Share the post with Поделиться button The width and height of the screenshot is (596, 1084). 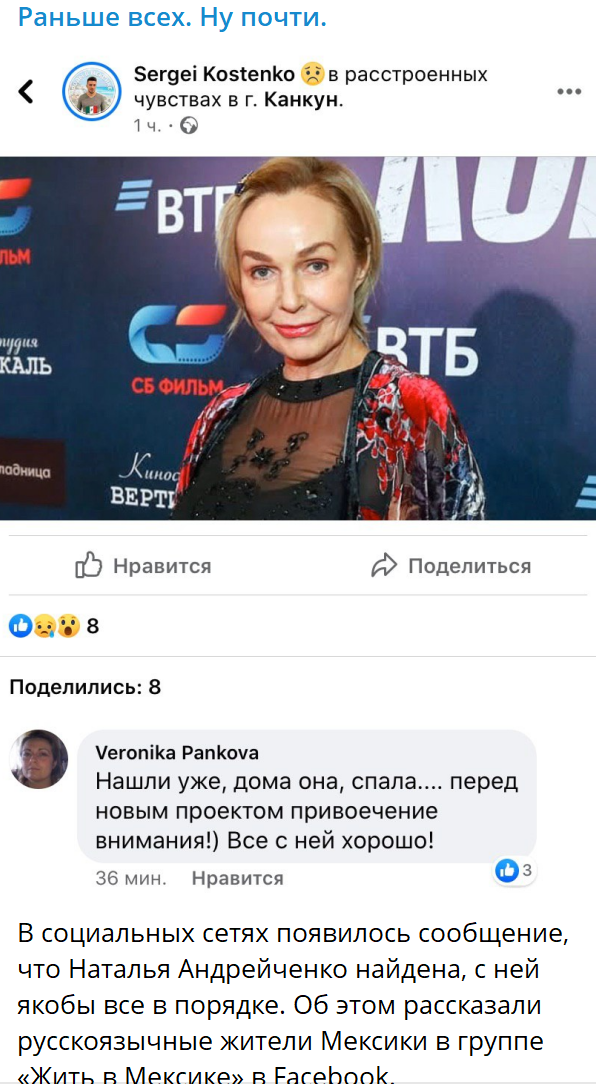[451, 566]
